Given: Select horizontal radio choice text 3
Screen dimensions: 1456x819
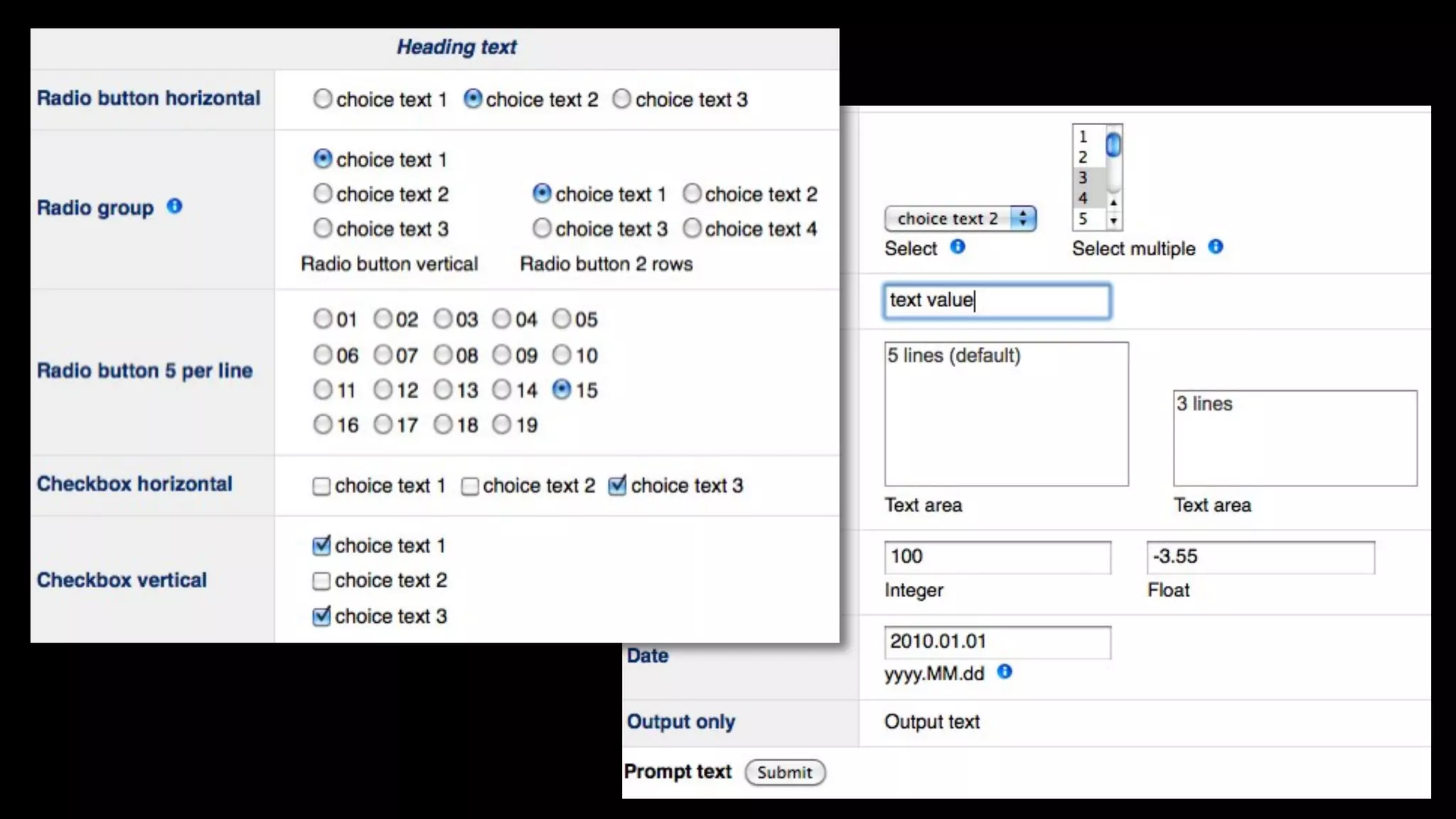Looking at the screenshot, I should click(x=621, y=99).
